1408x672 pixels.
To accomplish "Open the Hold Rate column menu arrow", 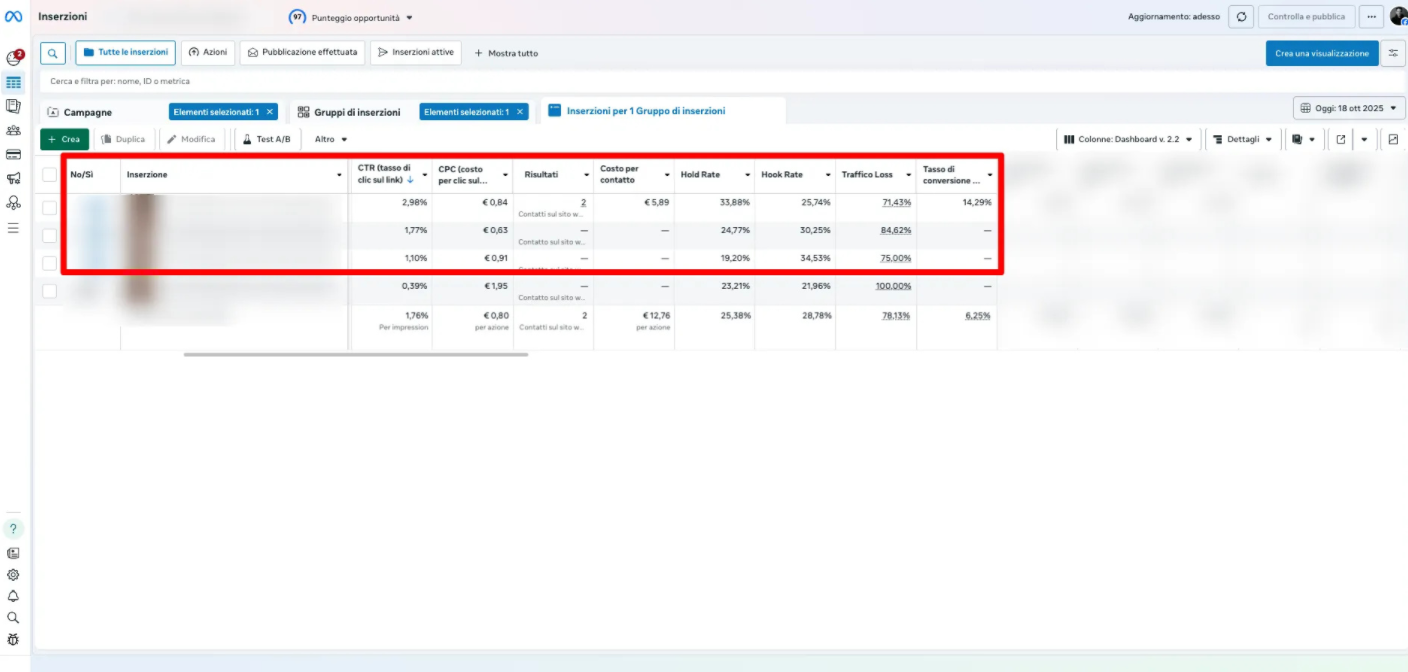I will point(747,175).
